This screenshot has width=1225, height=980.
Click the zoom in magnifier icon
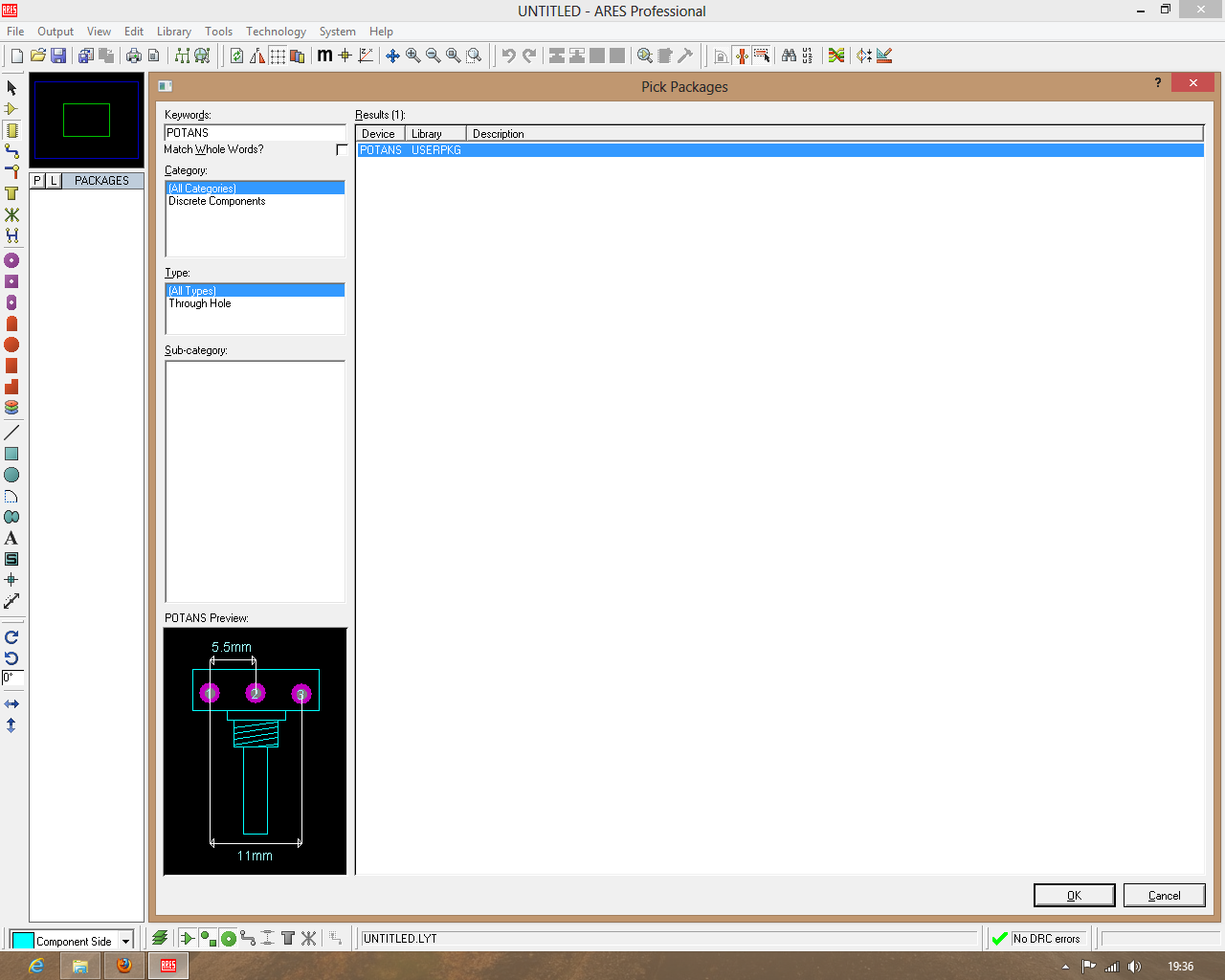(412, 56)
